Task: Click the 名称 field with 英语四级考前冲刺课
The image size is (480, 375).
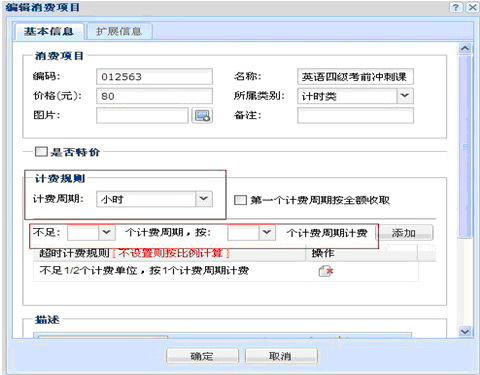Action: tap(355, 77)
